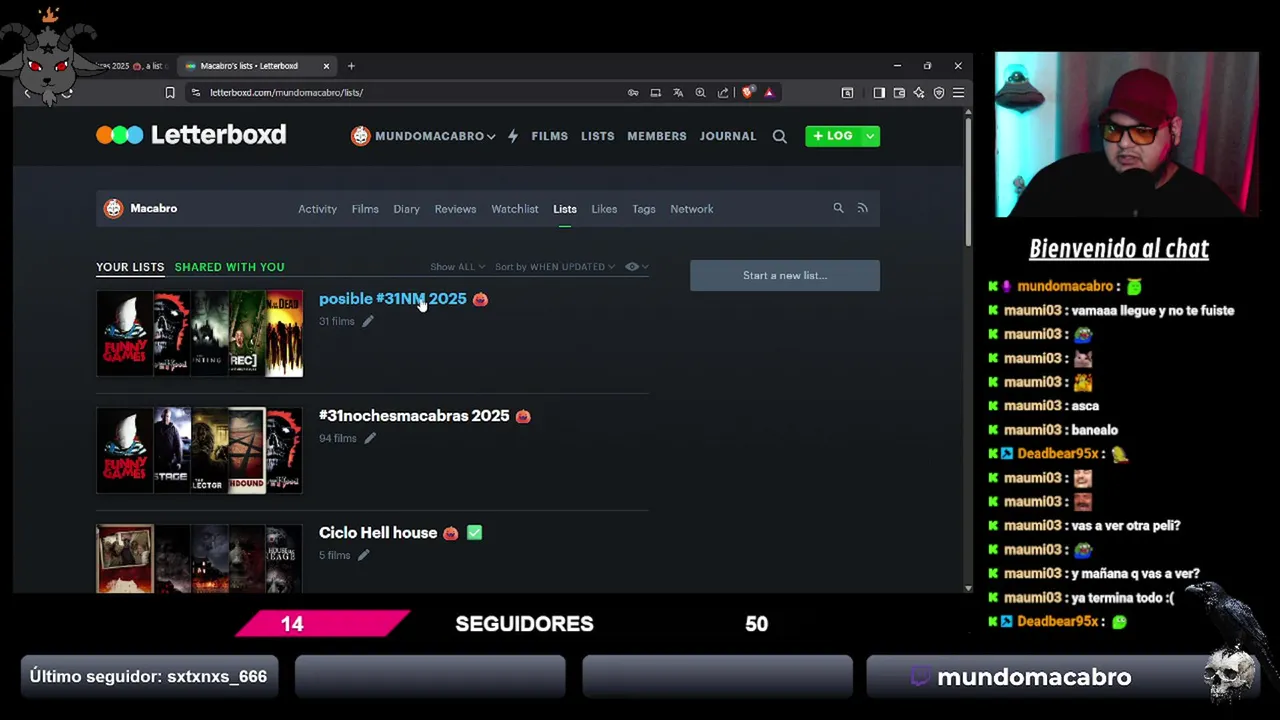This screenshot has width=1280, height=720.
Task: Click the green LOG button
Action: coord(833,136)
